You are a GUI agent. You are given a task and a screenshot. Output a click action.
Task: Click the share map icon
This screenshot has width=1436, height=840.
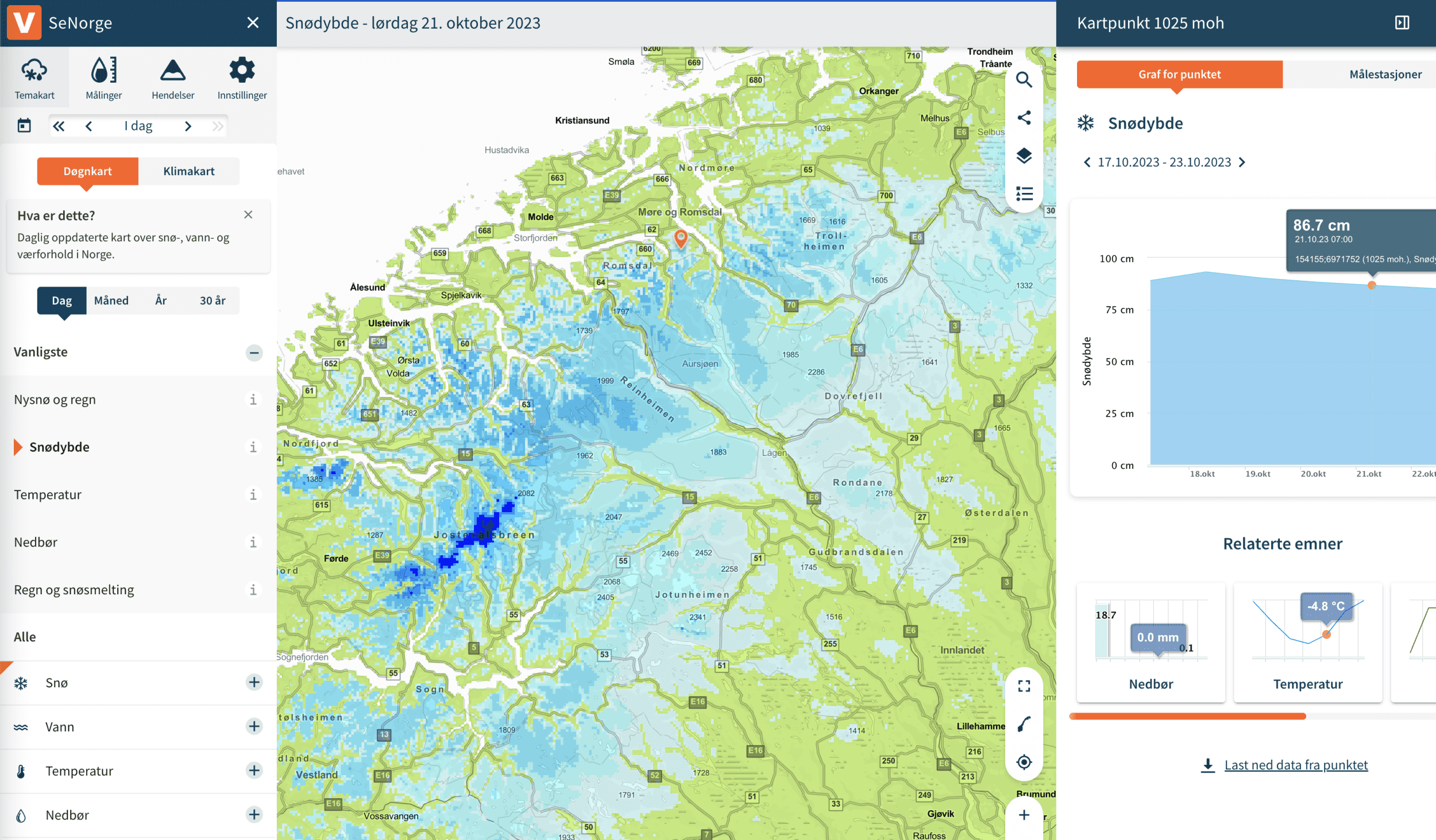click(x=1024, y=118)
